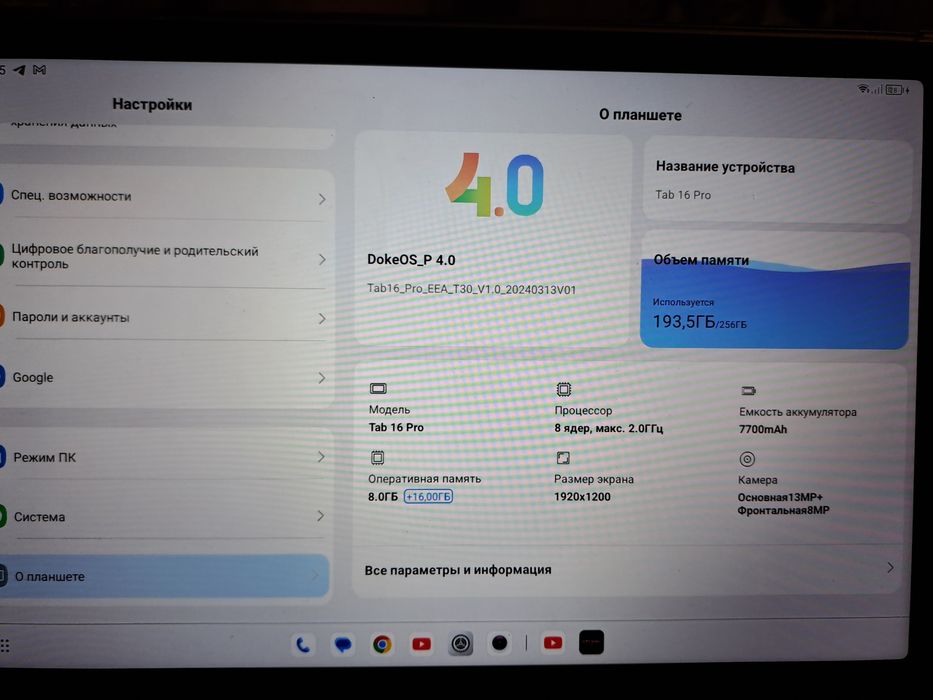Launch Chrome from the dock
Image resolution: width=933 pixels, height=700 pixels.
pyautogui.click(x=382, y=645)
